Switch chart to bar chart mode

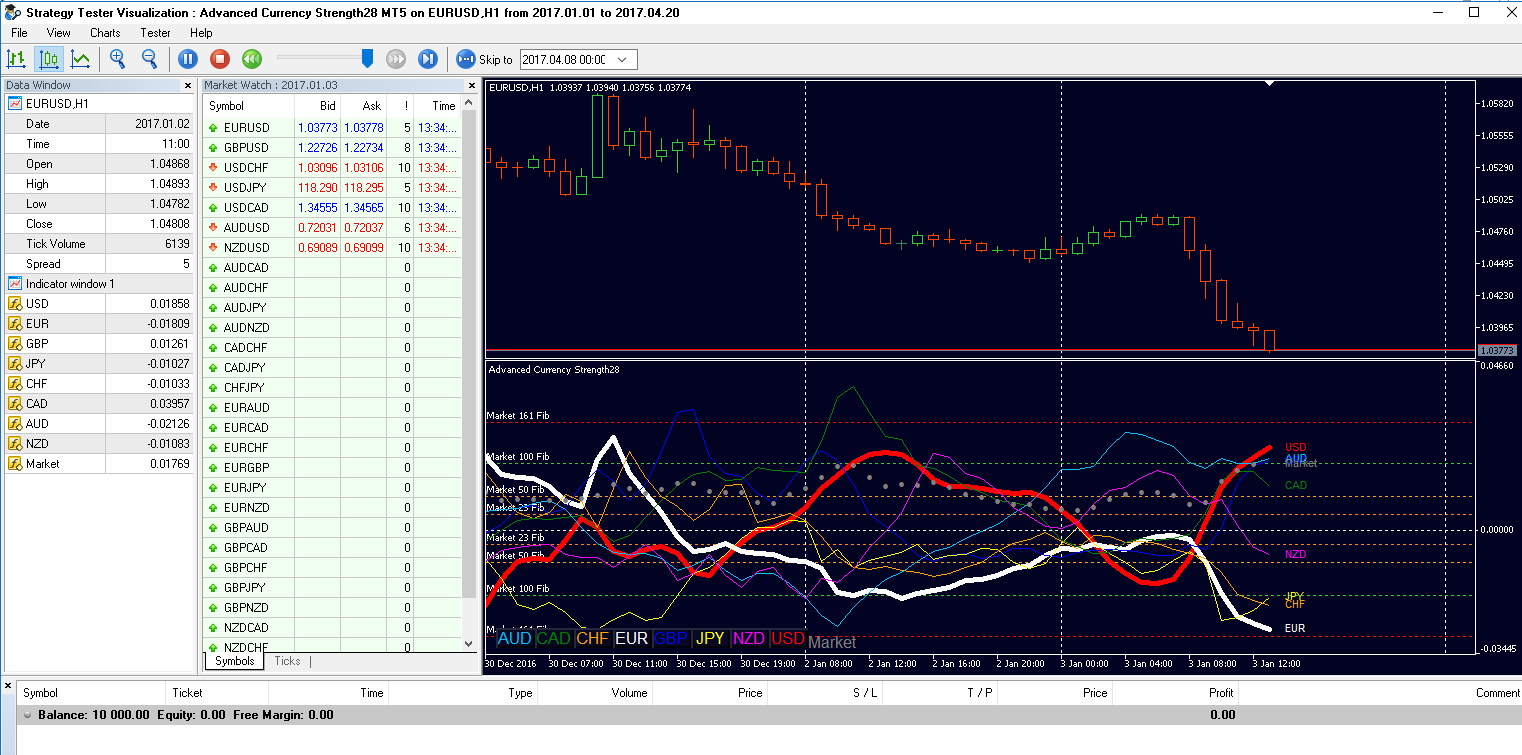click(x=17, y=59)
